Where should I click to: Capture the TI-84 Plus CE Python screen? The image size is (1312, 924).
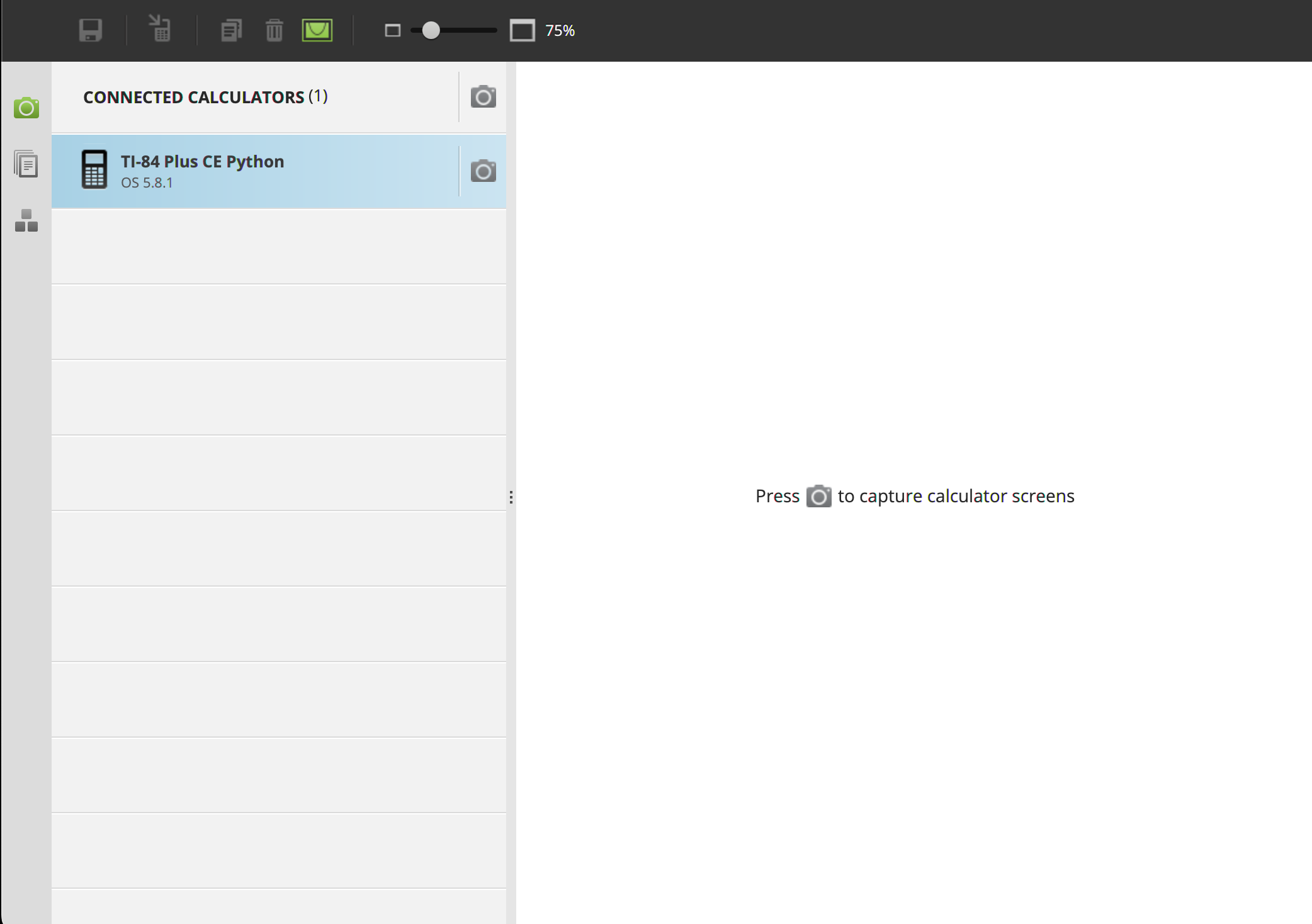click(x=483, y=171)
